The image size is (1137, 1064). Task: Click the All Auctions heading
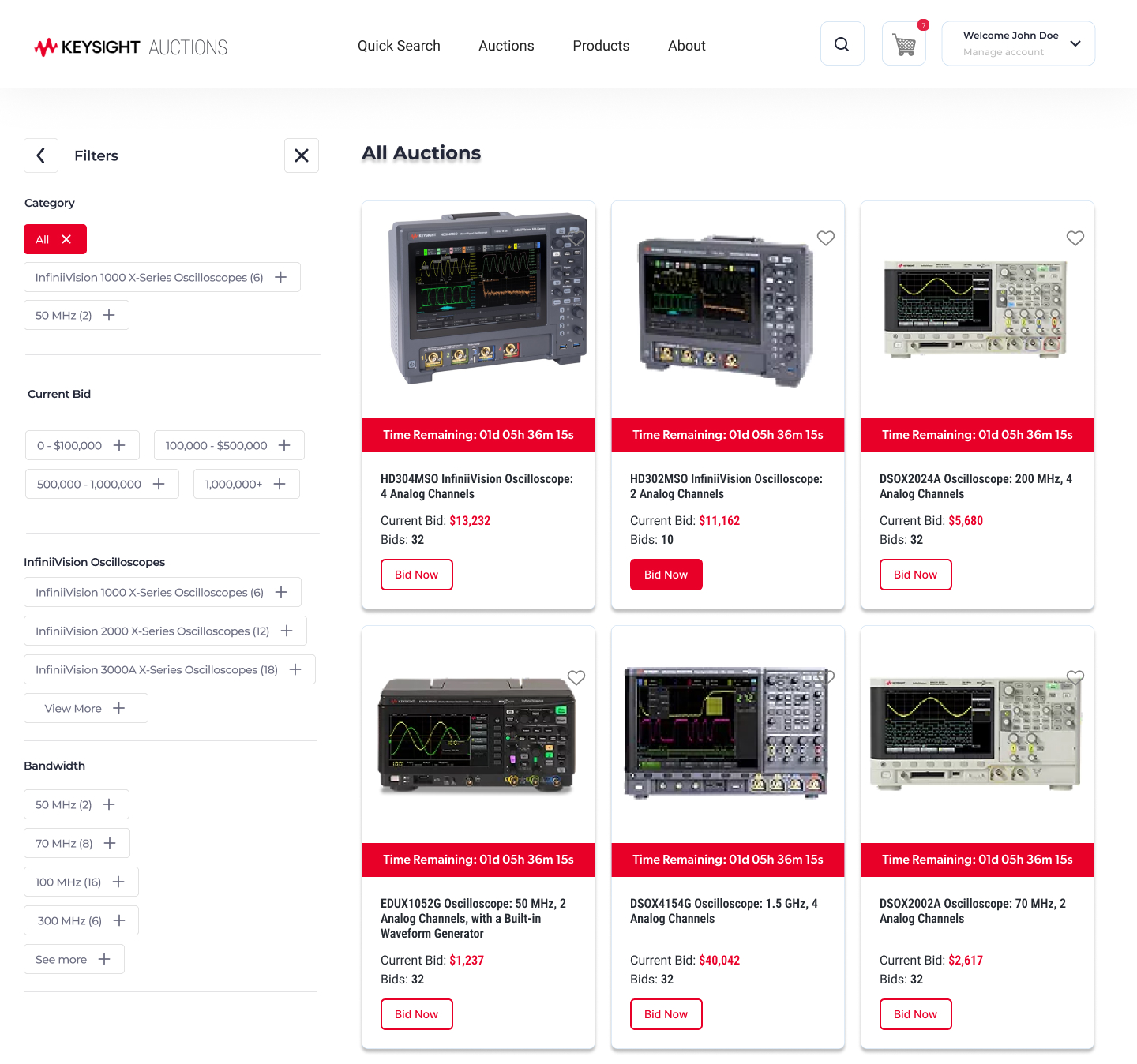coord(422,153)
